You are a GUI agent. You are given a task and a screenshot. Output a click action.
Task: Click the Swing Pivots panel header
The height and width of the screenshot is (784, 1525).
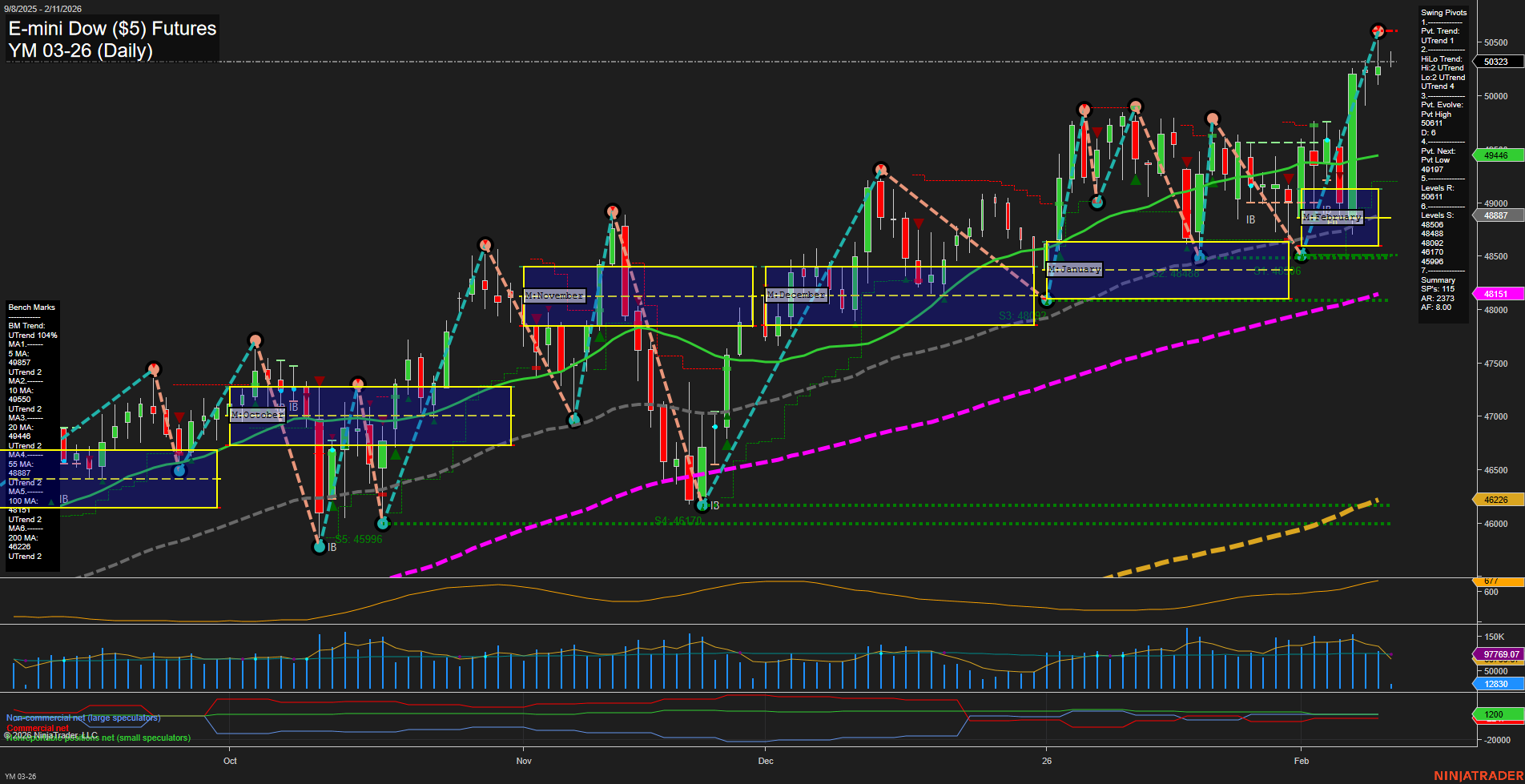[1443, 13]
